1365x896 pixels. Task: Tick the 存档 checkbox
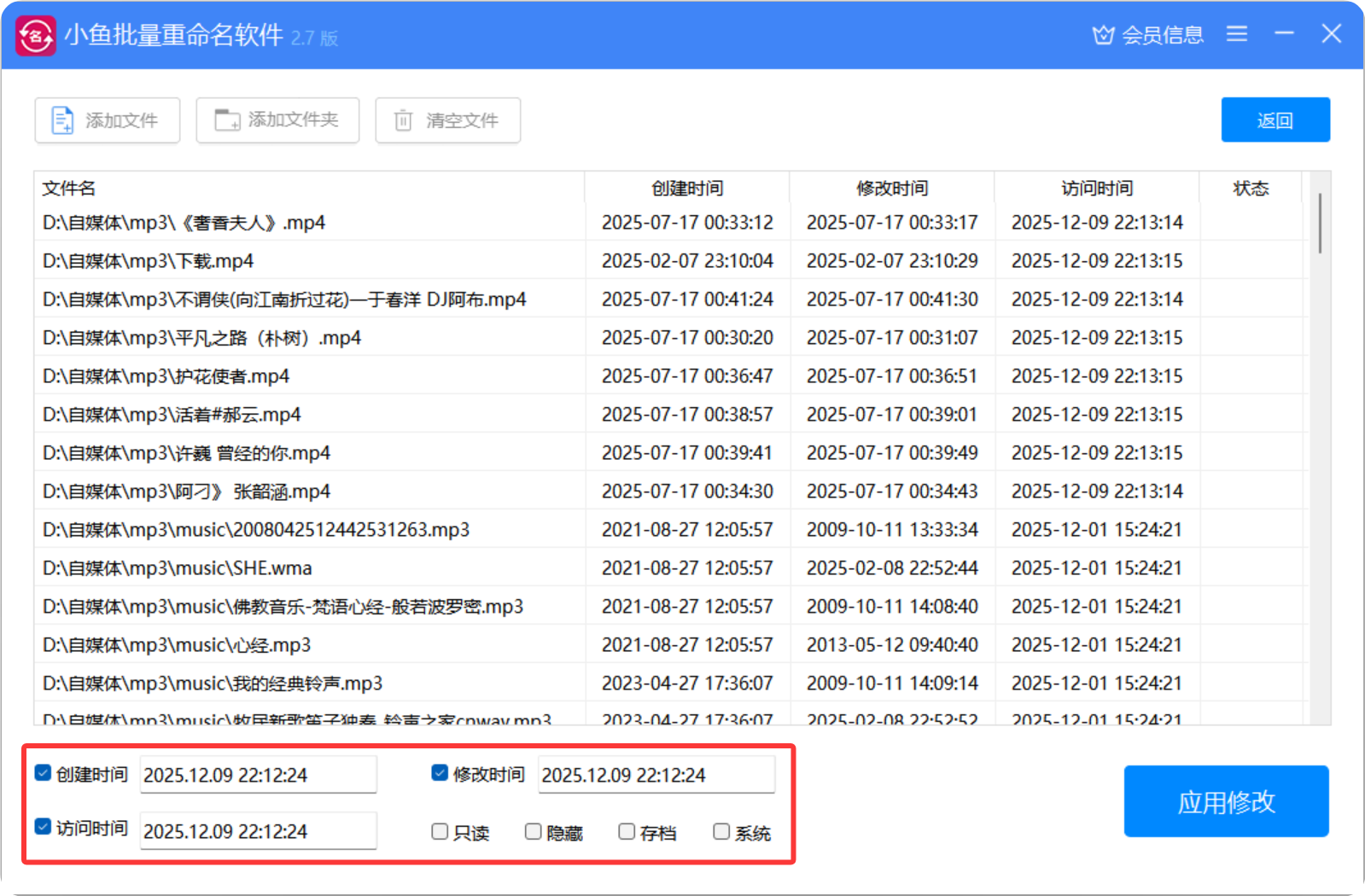coord(627,831)
